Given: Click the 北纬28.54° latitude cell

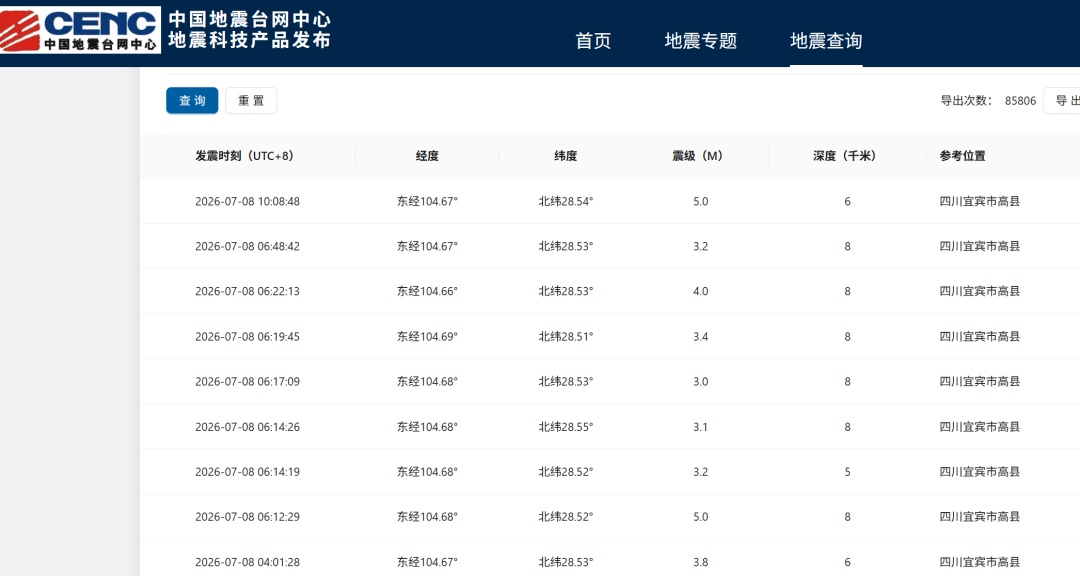Looking at the screenshot, I should point(565,201).
